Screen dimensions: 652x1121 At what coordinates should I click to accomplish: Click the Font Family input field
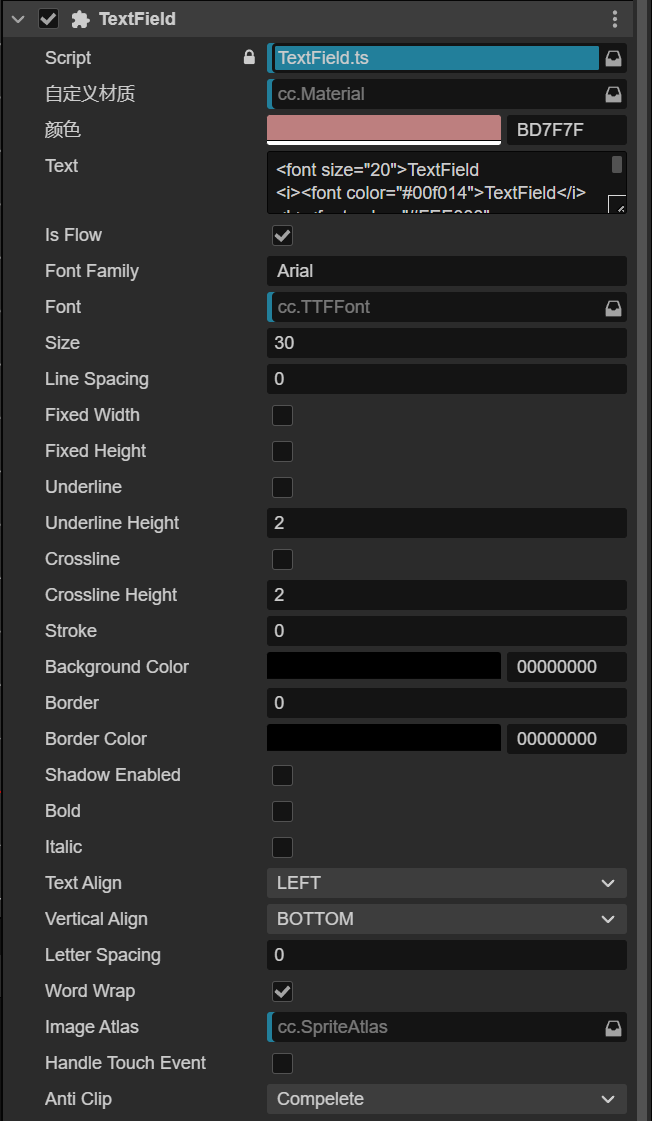coord(446,271)
